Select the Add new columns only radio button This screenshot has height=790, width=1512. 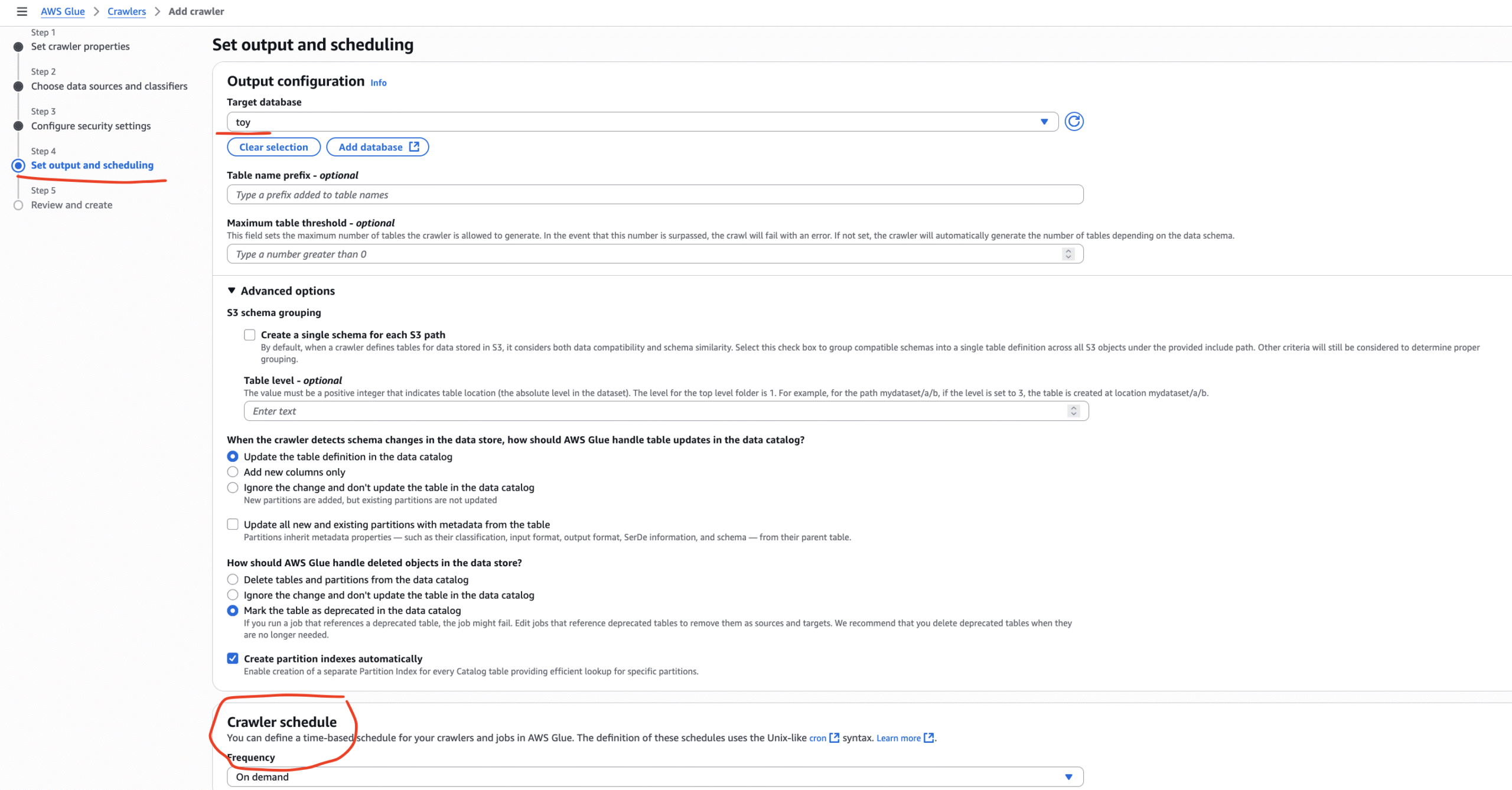[233, 472]
